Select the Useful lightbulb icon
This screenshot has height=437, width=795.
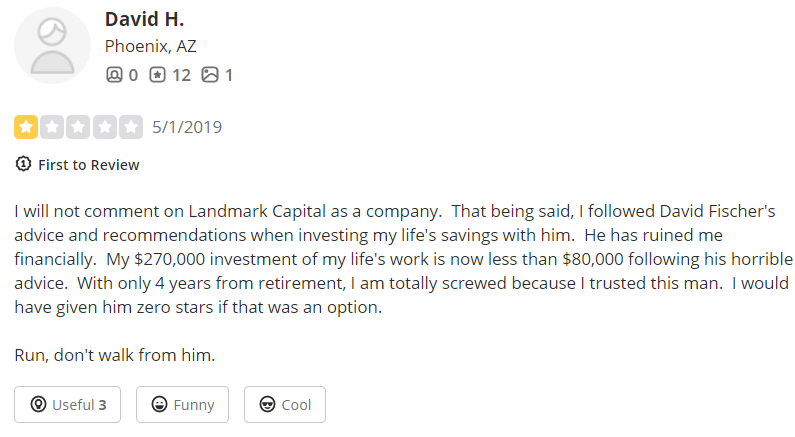tap(38, 404)
